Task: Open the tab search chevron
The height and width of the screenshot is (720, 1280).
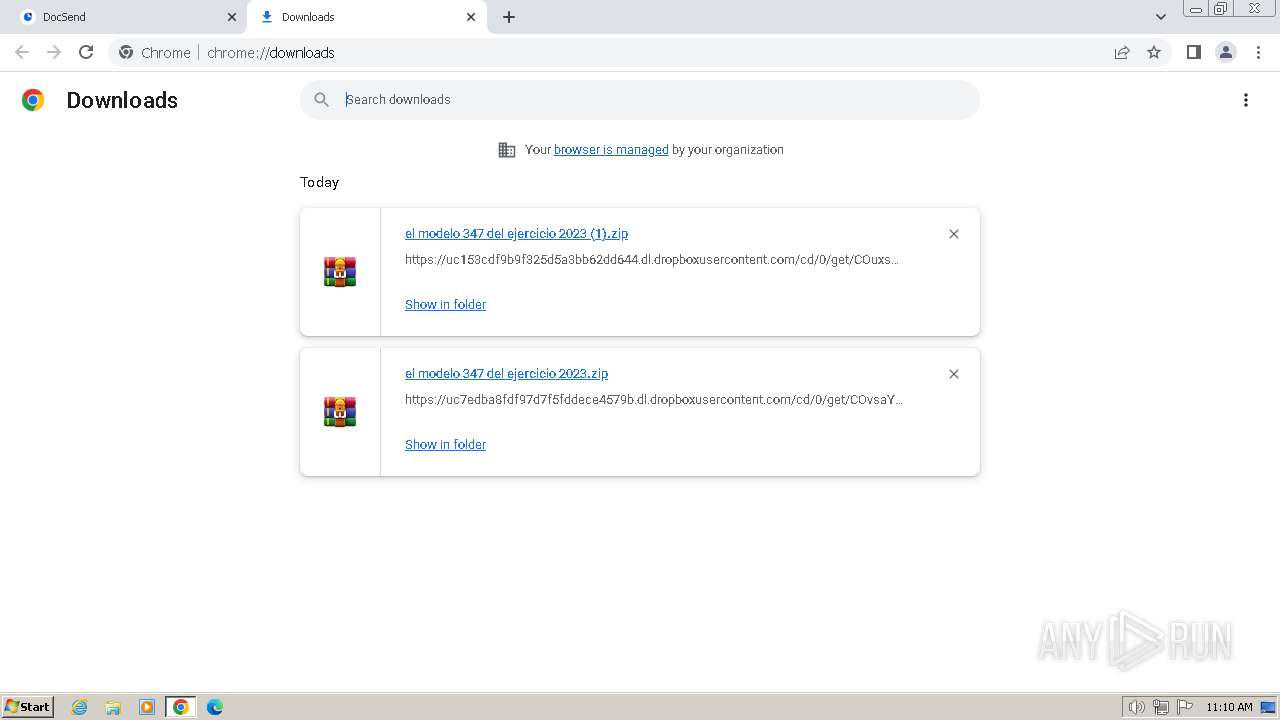Action: point(1161,17)
